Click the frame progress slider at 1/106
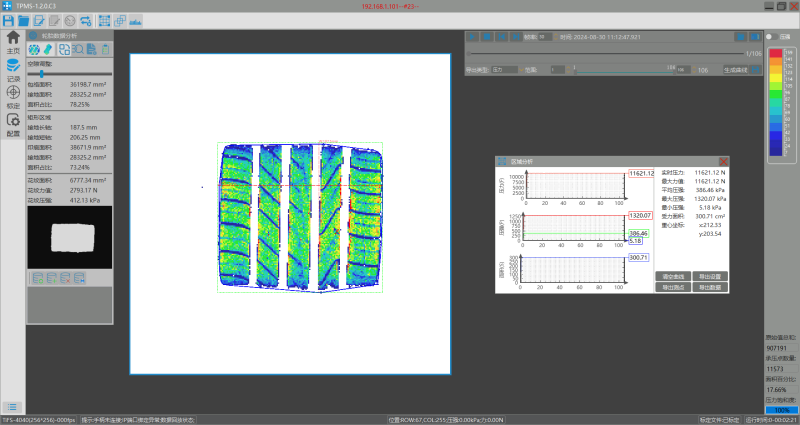 606,53
